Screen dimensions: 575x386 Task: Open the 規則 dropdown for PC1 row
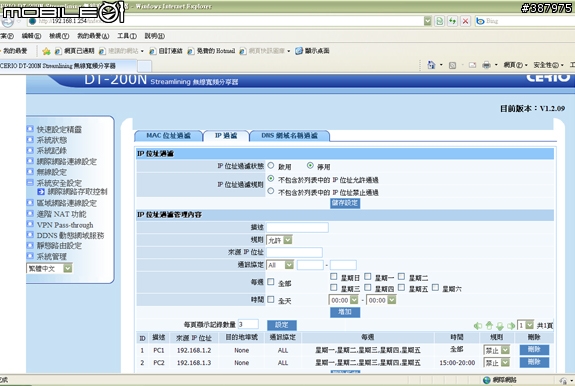[497, 350]
